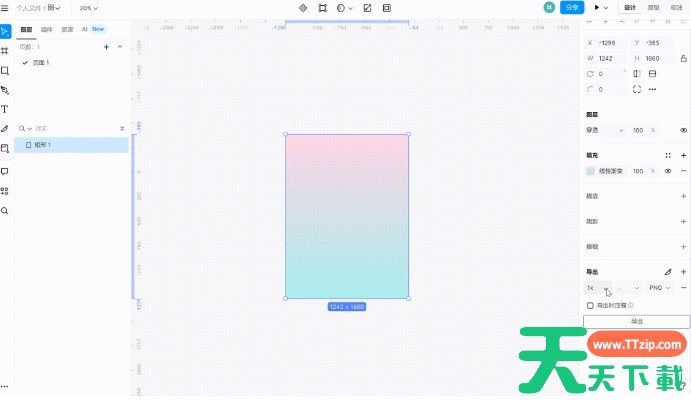Add a stroke with plus icon
The image size is (691, 400).
coord(684,196)
